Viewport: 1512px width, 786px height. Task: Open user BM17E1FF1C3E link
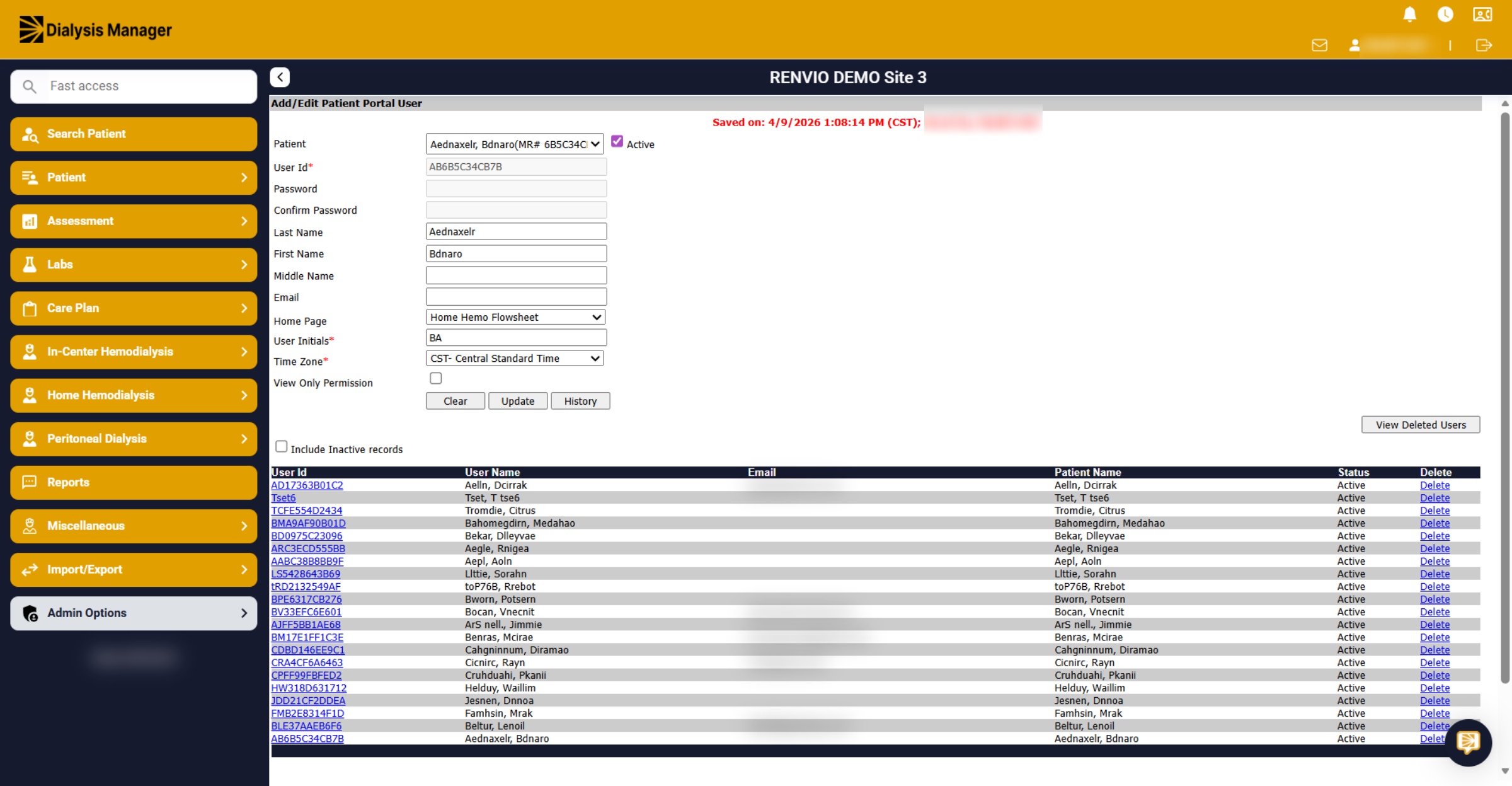tap(307, 637)
